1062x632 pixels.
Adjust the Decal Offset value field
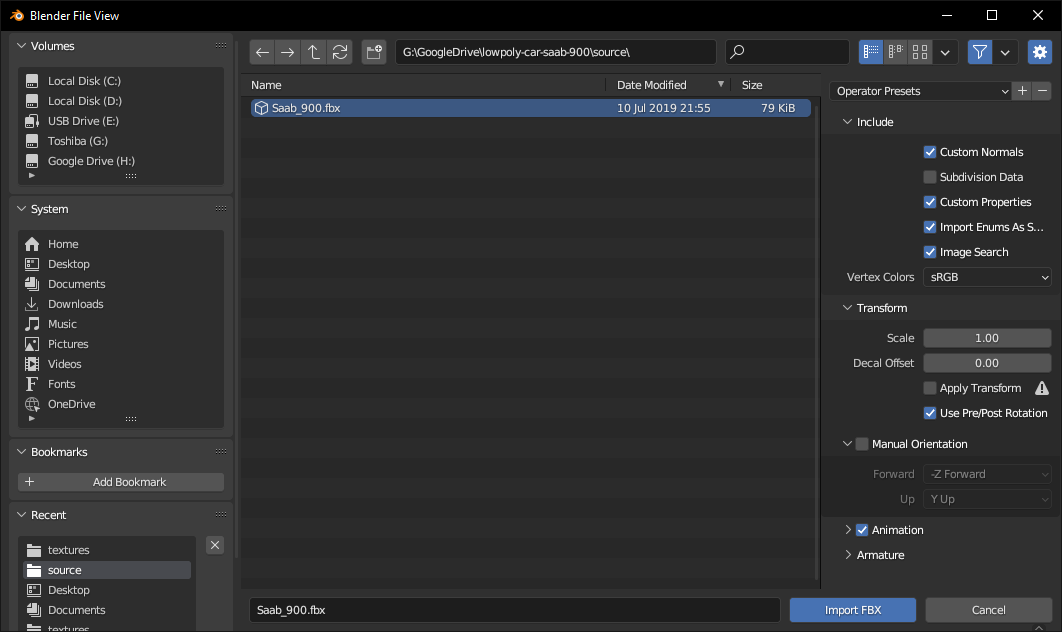(987, 363)
